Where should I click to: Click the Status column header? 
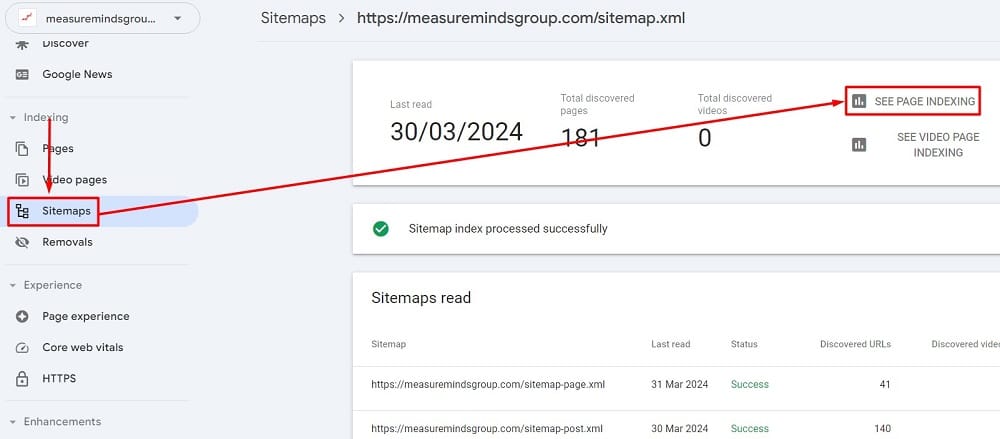tap(744, 344)
